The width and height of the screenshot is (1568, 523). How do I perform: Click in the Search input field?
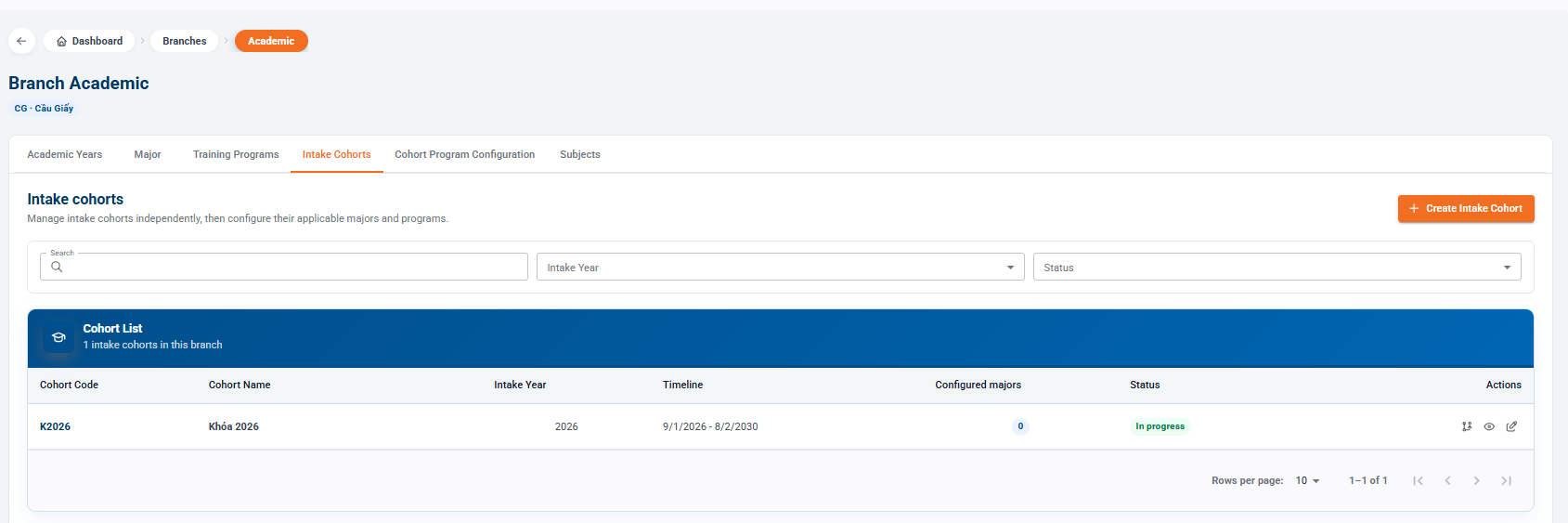[x=284, y=267]
